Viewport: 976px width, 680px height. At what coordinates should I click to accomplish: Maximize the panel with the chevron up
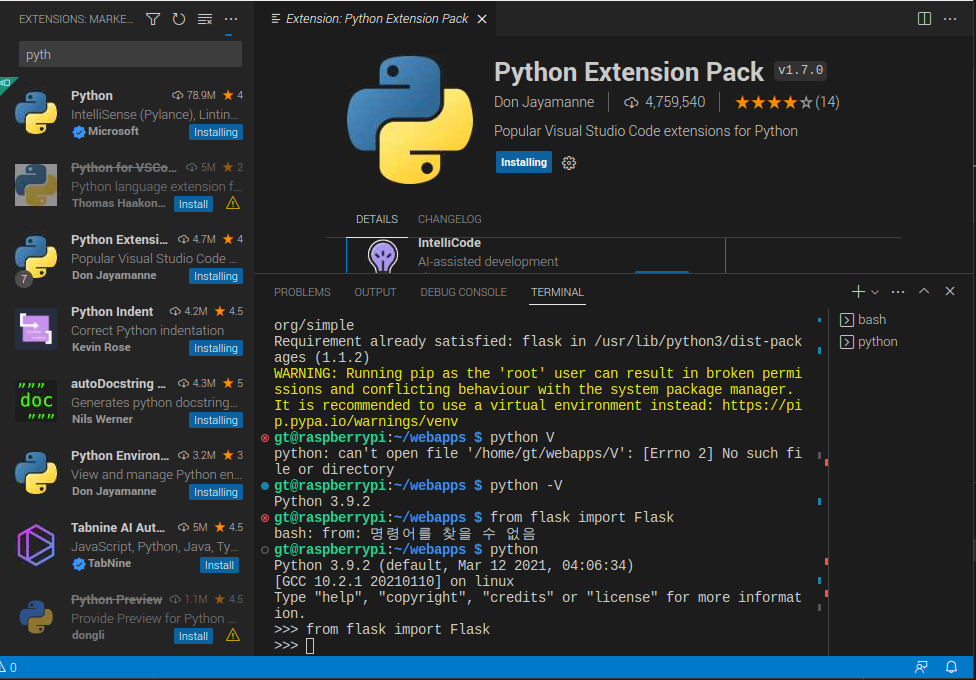point(924,291)
